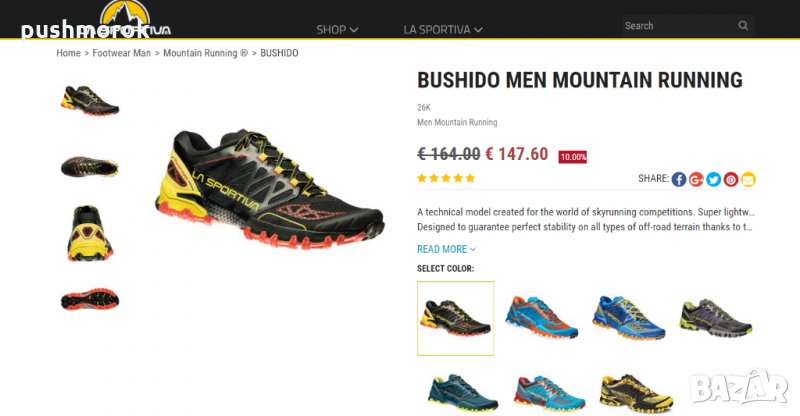Share product on Twitter icon
Viewport: 800px width, 416px height.
(x=713, y=179)
